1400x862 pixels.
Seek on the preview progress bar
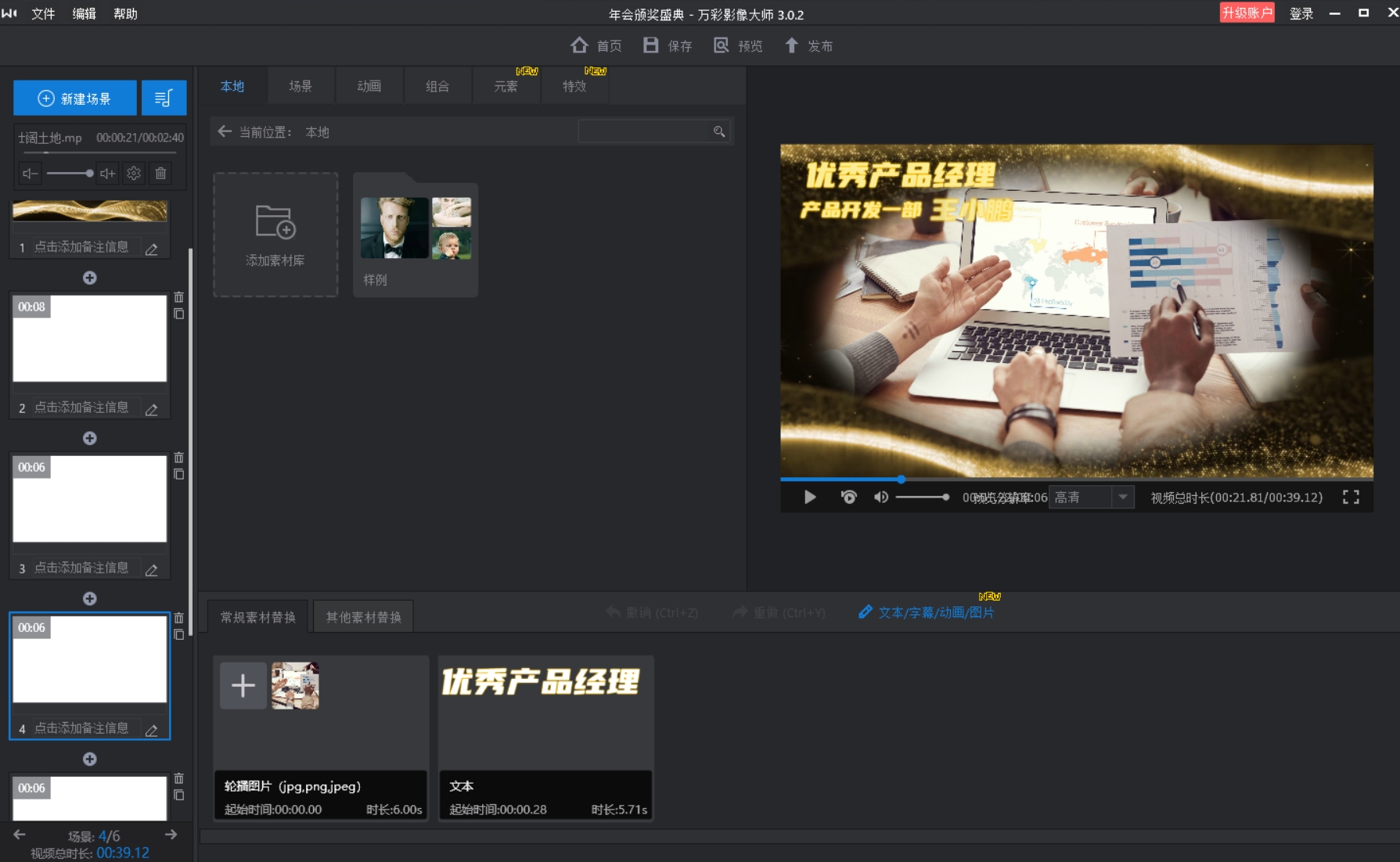tap(1077, 479)
